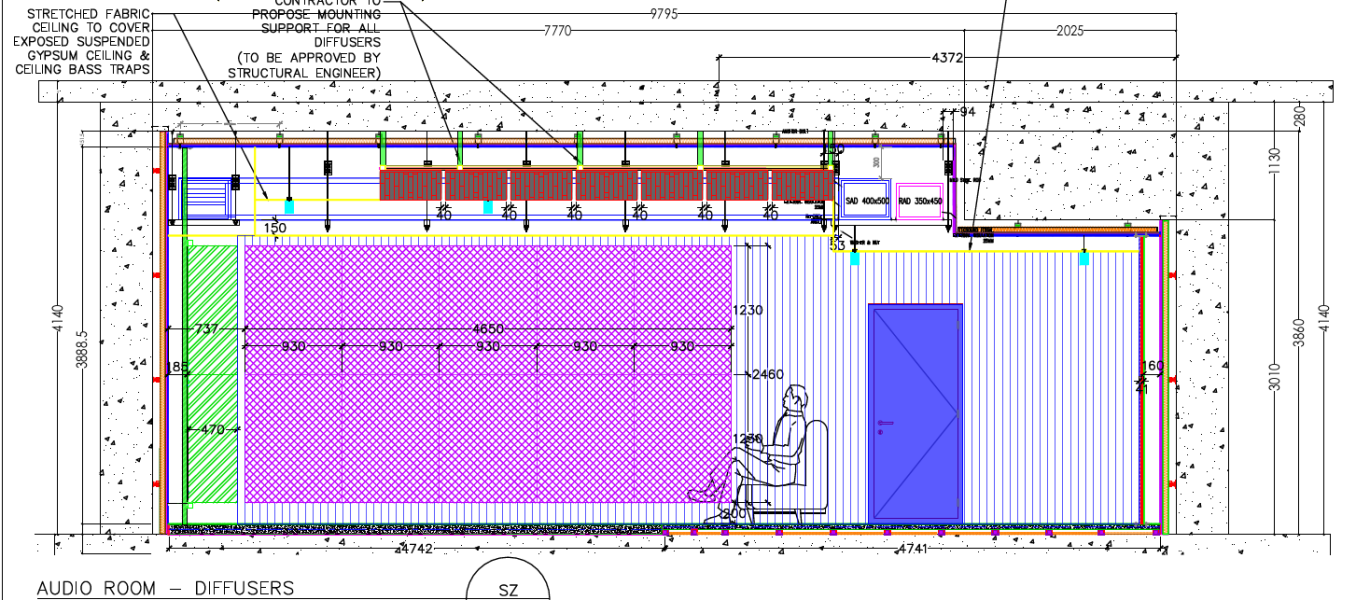Click the red ceiling diffuser strip
1356x600 pixels.
click(606, 185)
